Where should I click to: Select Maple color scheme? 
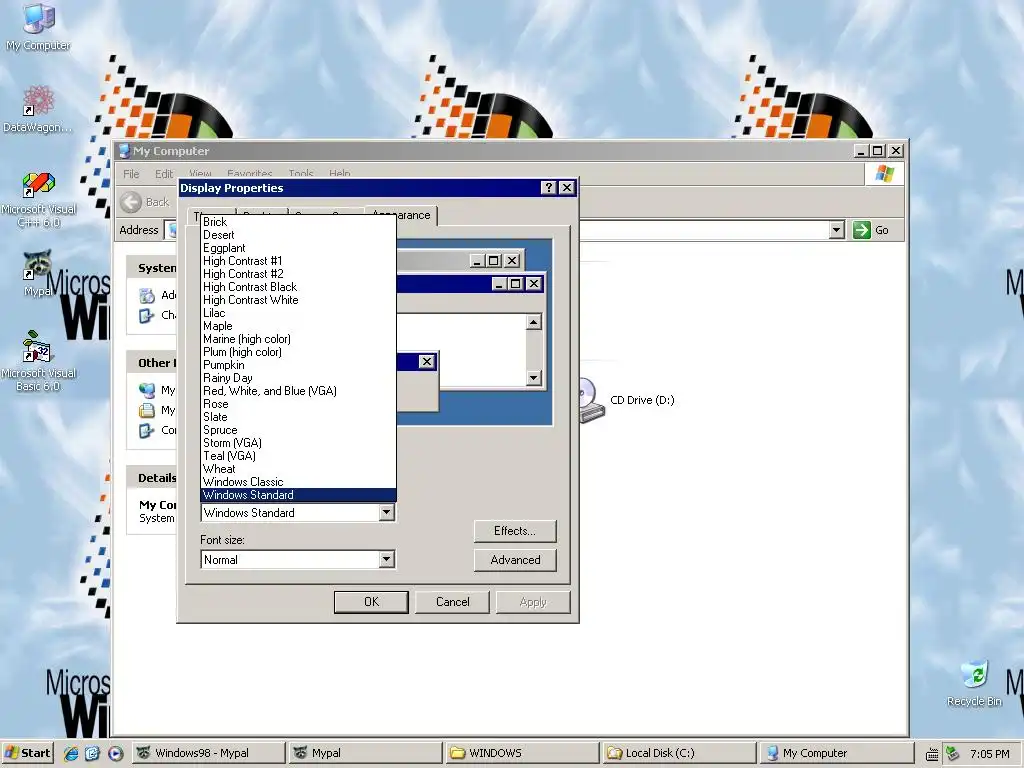click(x=298, y=326)
